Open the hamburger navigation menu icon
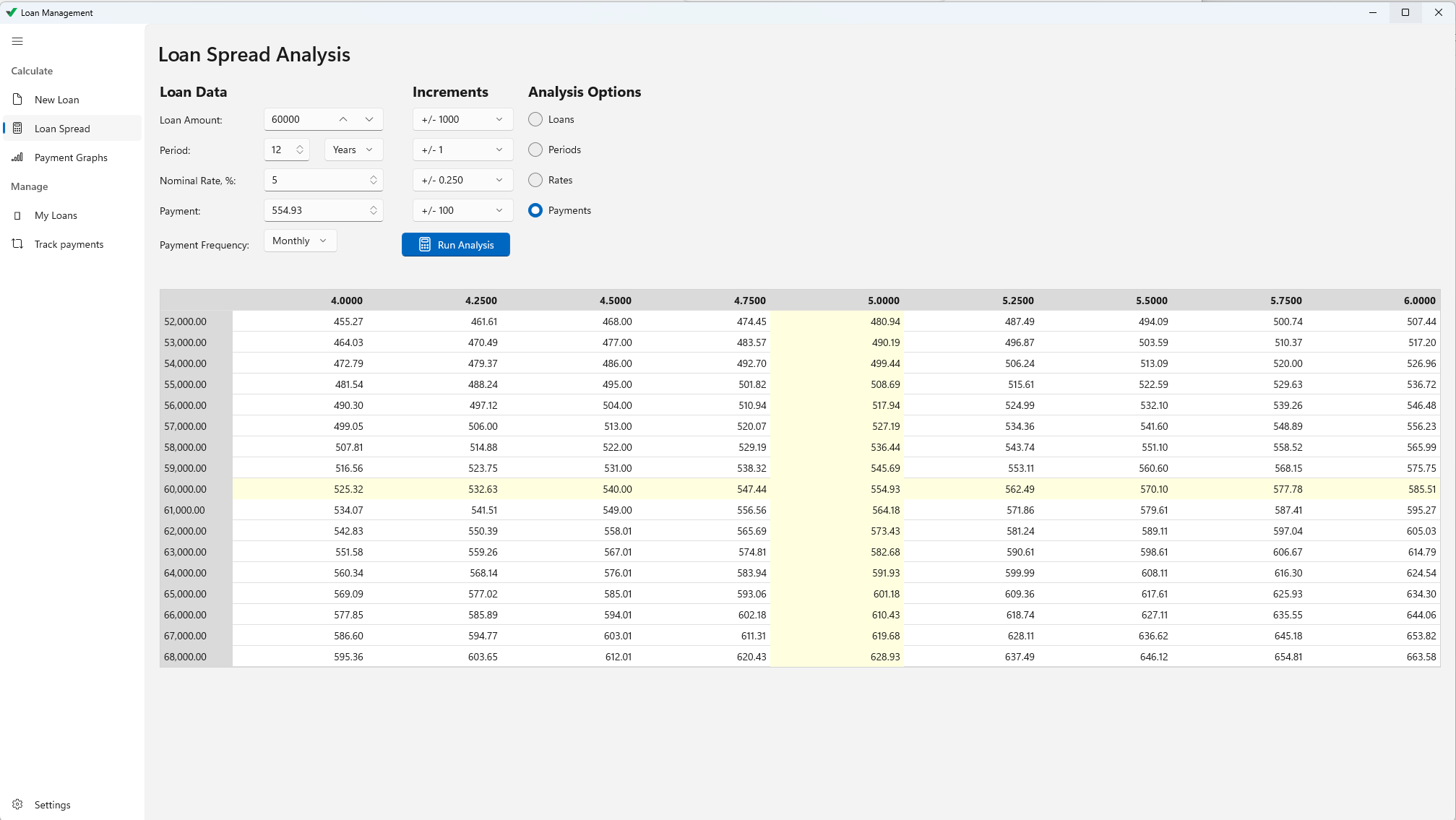1456x820 pixels. pyautogui.click(x=17, y=41)
